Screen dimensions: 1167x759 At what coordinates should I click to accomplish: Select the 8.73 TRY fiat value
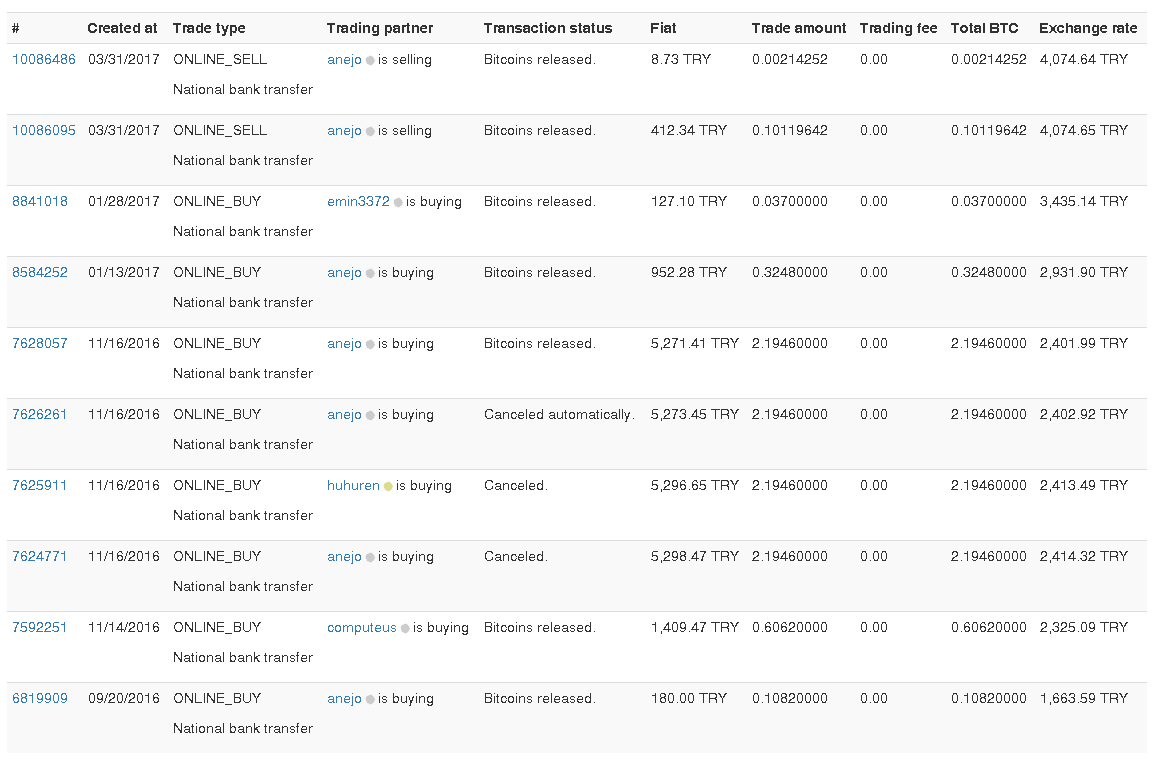pyautogui.click(x=680, y=60)
